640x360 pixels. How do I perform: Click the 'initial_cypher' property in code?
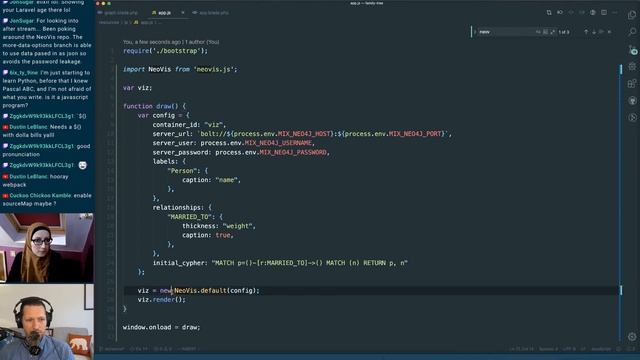tap(180, 263)
